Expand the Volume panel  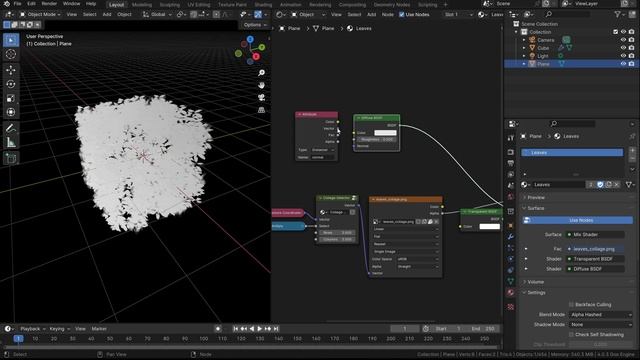(x=535, y=282)
